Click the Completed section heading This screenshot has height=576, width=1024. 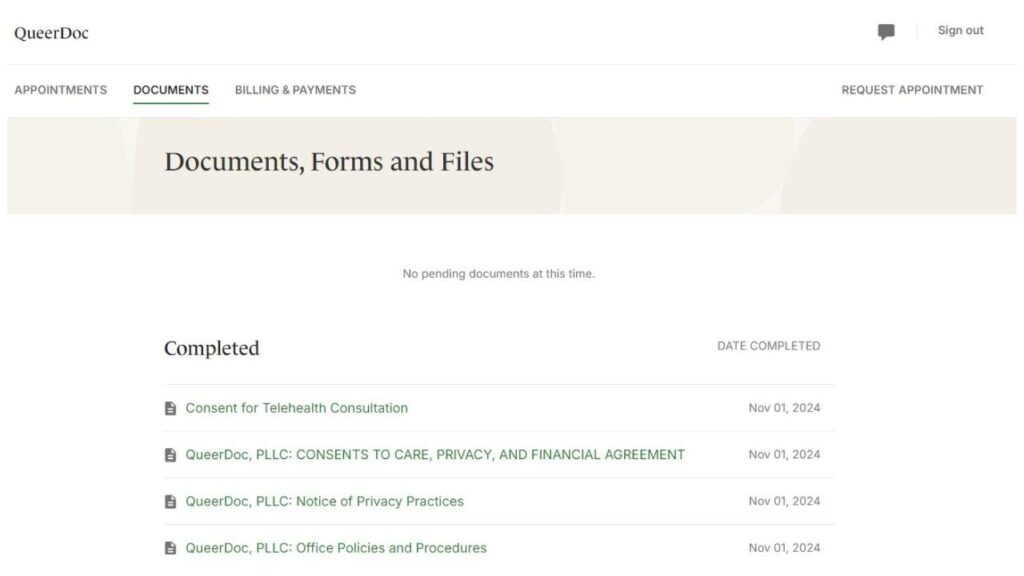pos(211,348)
